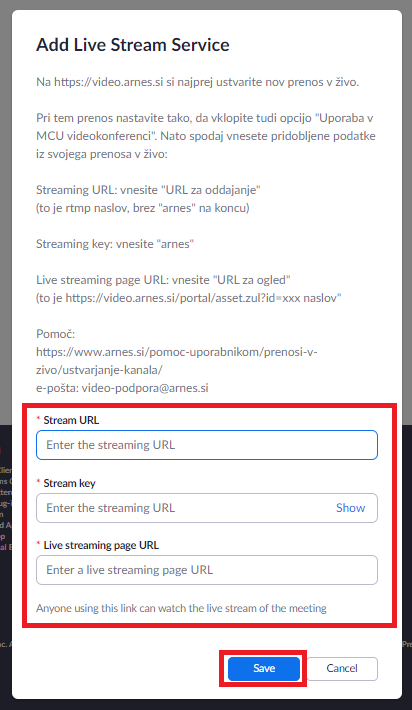Show the hidden stream key

[x=350, y=508]
